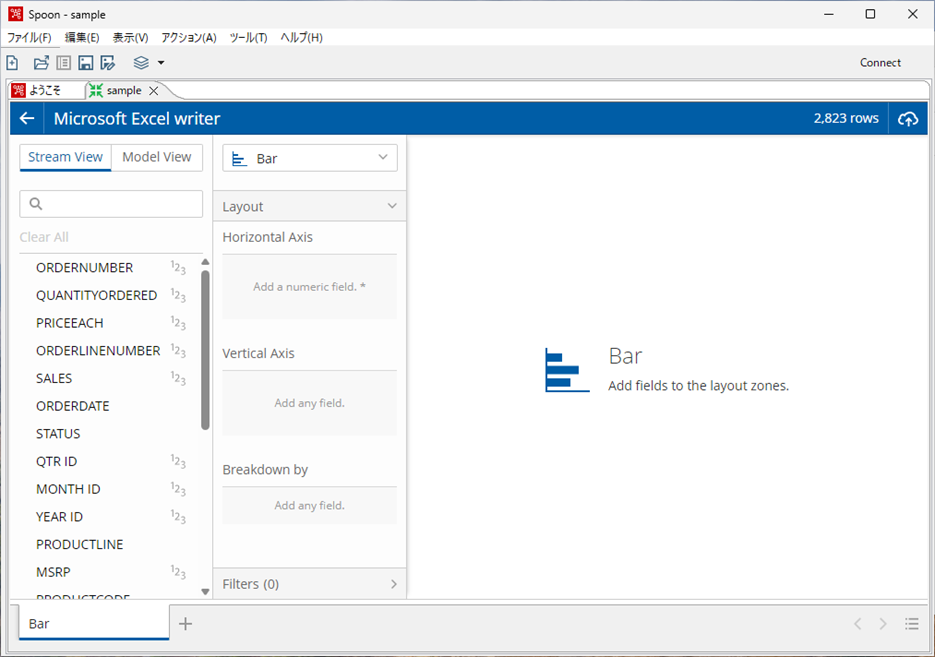
Task: Add a new visualization tab with plus
Action: click(x=185, y=624)
